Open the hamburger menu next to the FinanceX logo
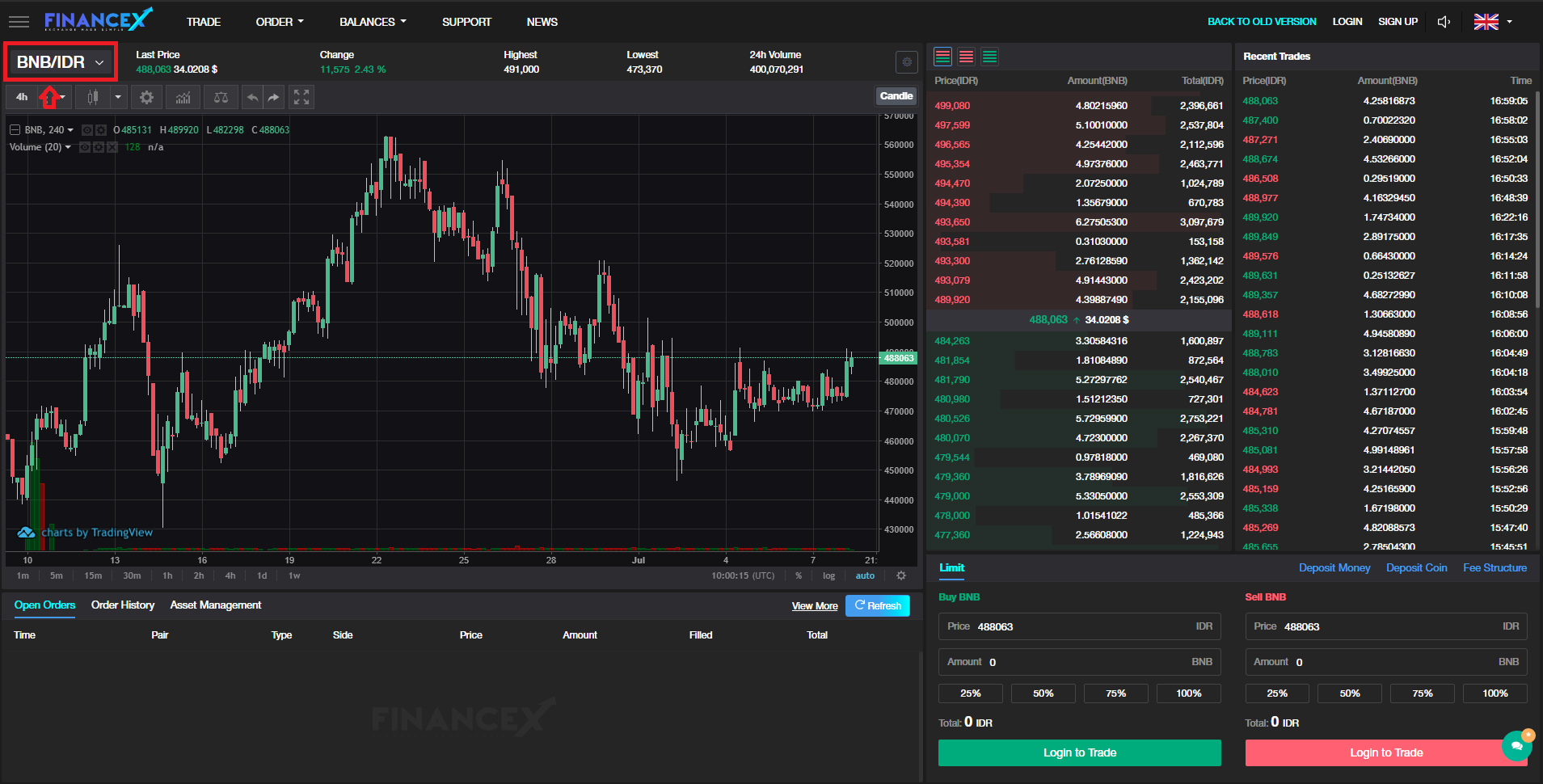 click(19, 22)
